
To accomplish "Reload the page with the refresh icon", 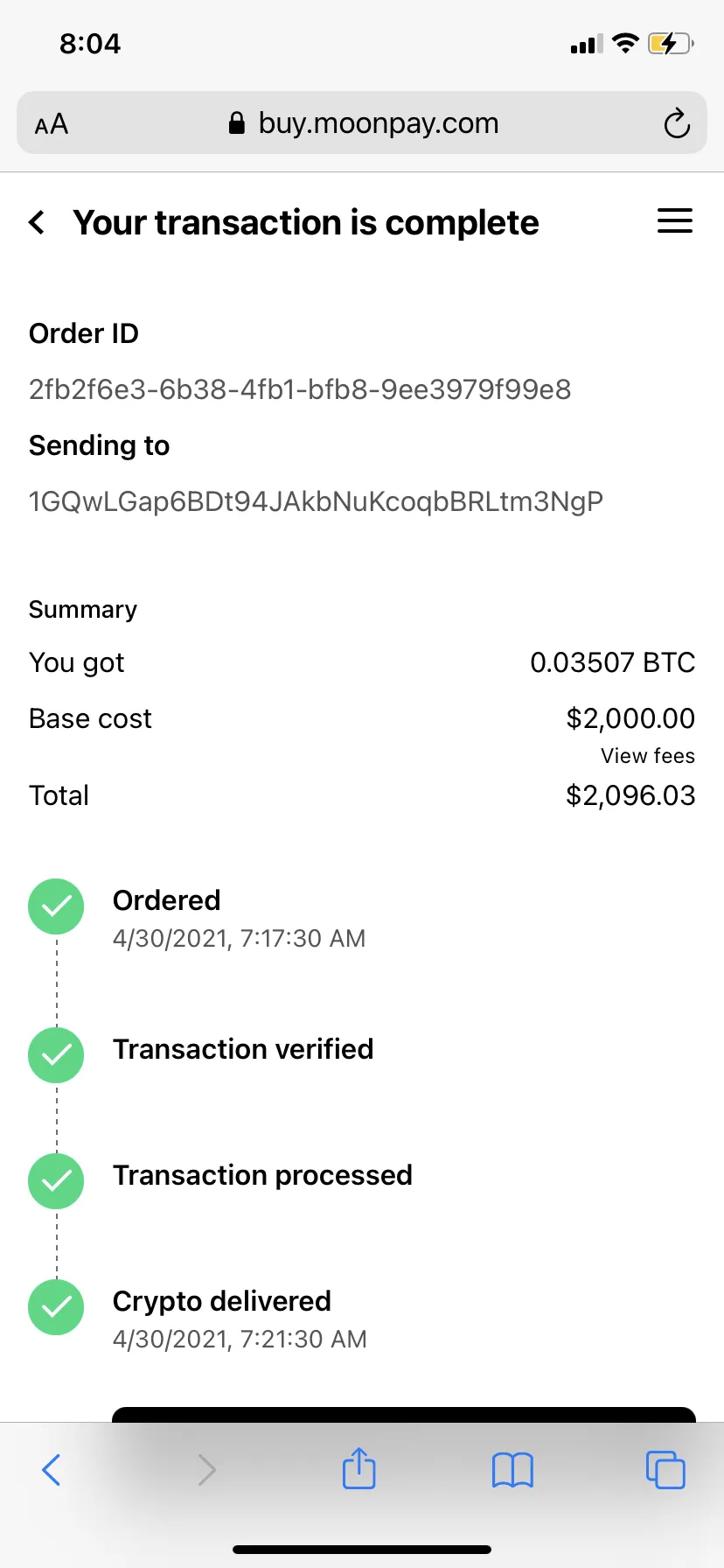I will [676, 123].
